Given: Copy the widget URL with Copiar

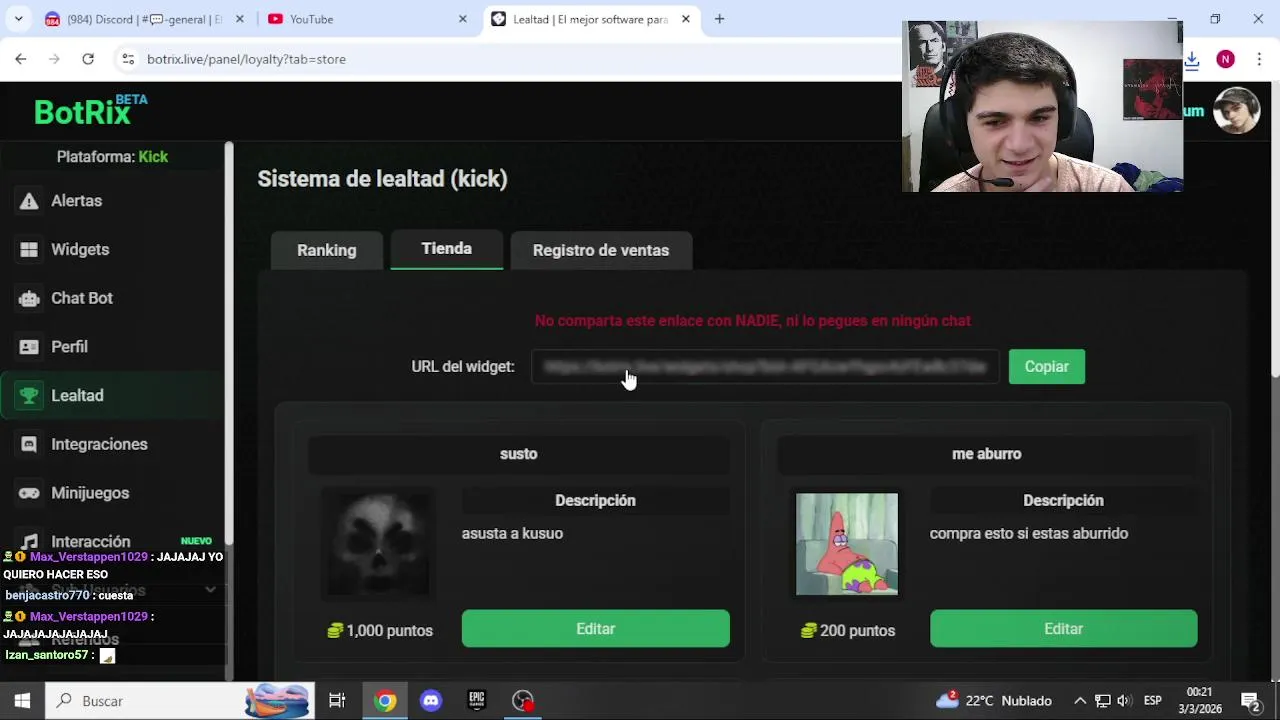Looking at the screenshot, I should point(1046,367).
